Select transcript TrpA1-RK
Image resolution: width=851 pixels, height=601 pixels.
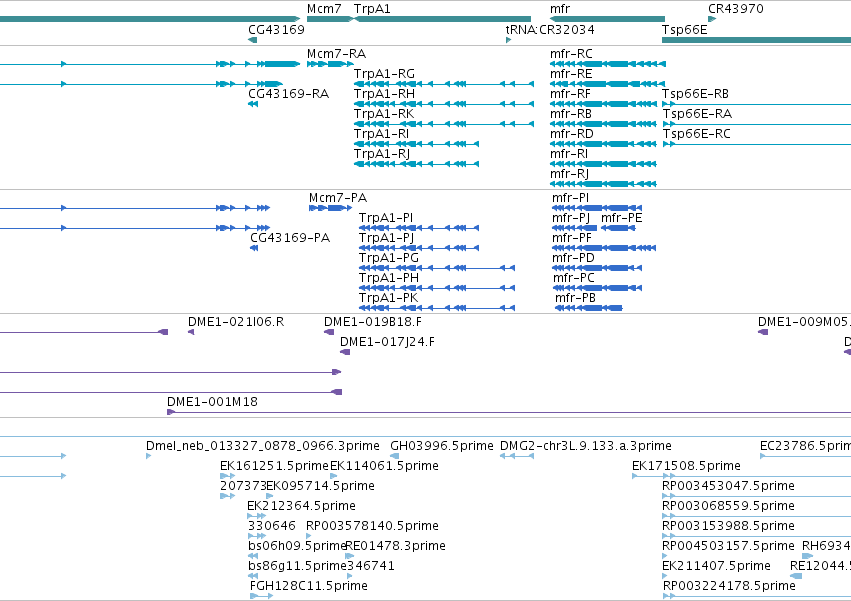pos(384,114)
